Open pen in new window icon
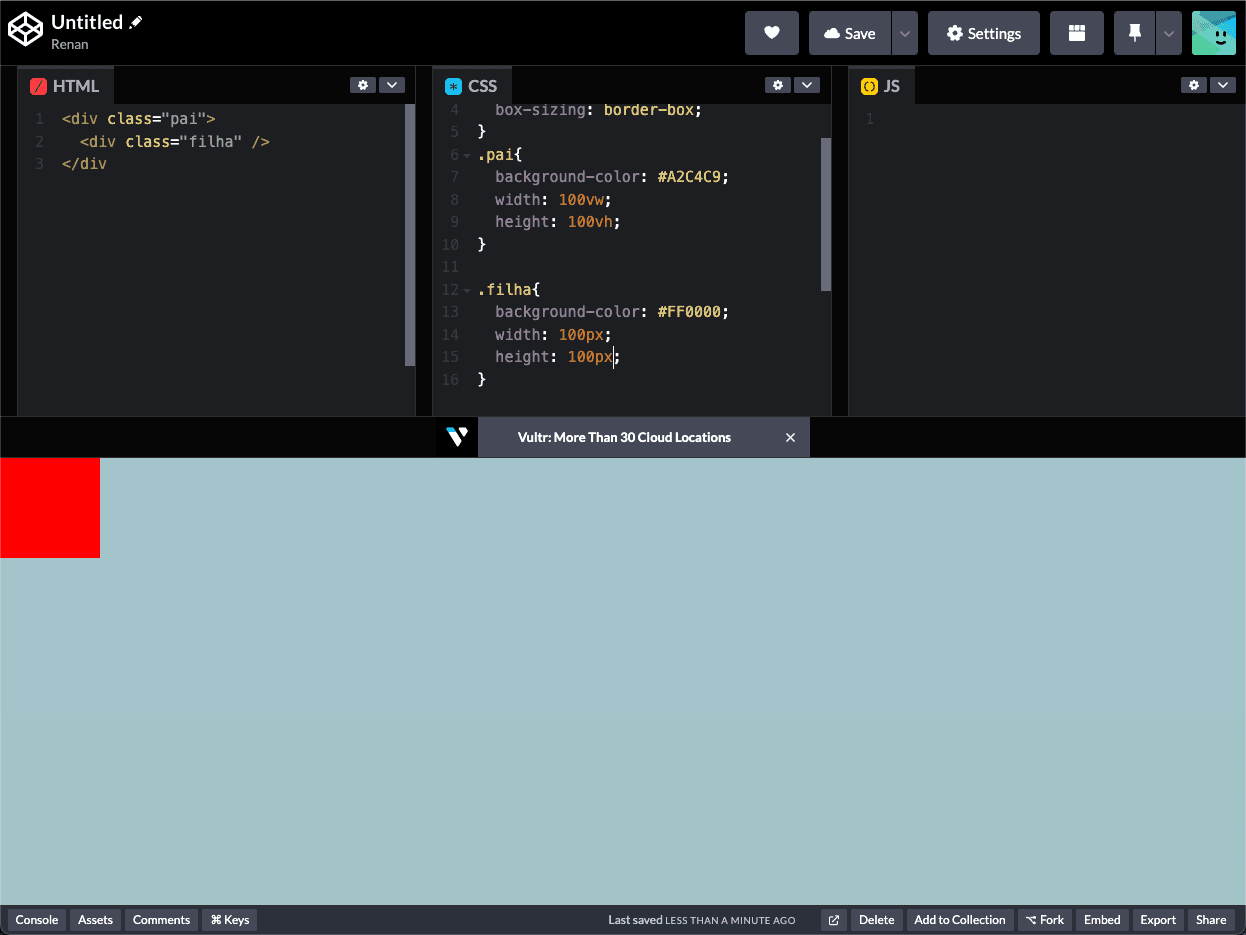1246x935 pixels. click(833, 920)
